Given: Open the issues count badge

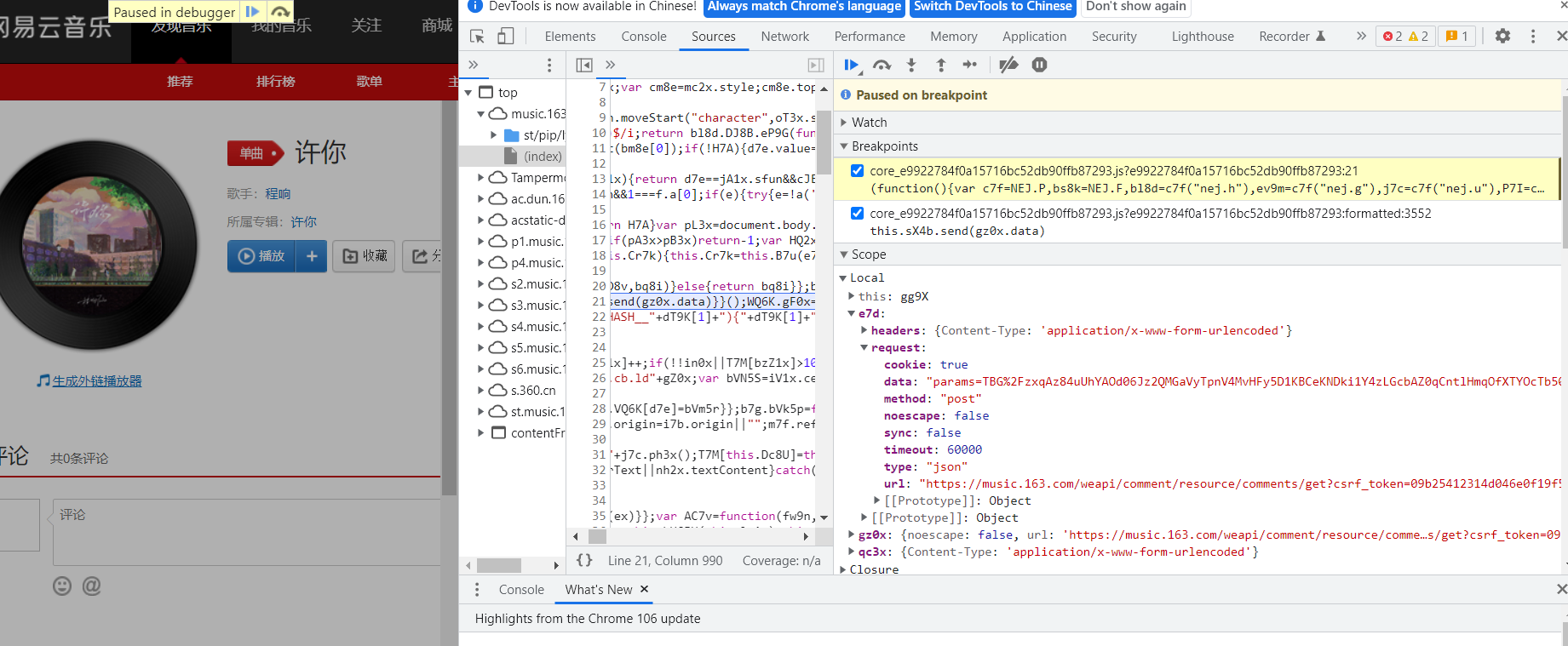Looking at the screenshot, I should tap(1457, 37).
